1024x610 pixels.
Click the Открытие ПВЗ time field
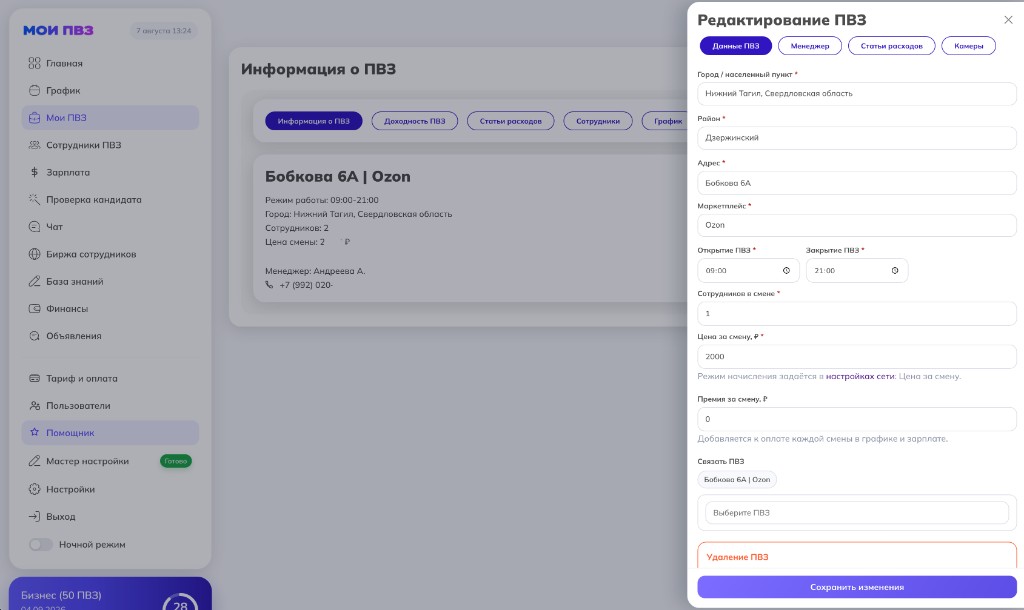click(x=748, y=270)
